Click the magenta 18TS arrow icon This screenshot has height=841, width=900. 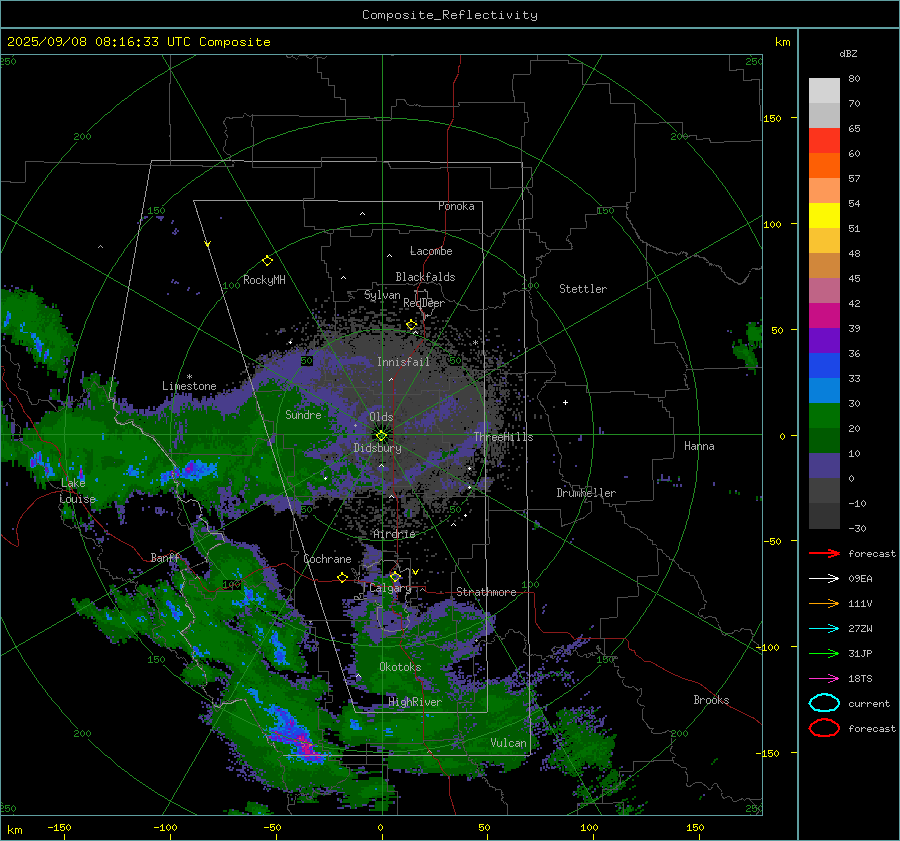tap(824, 679)
